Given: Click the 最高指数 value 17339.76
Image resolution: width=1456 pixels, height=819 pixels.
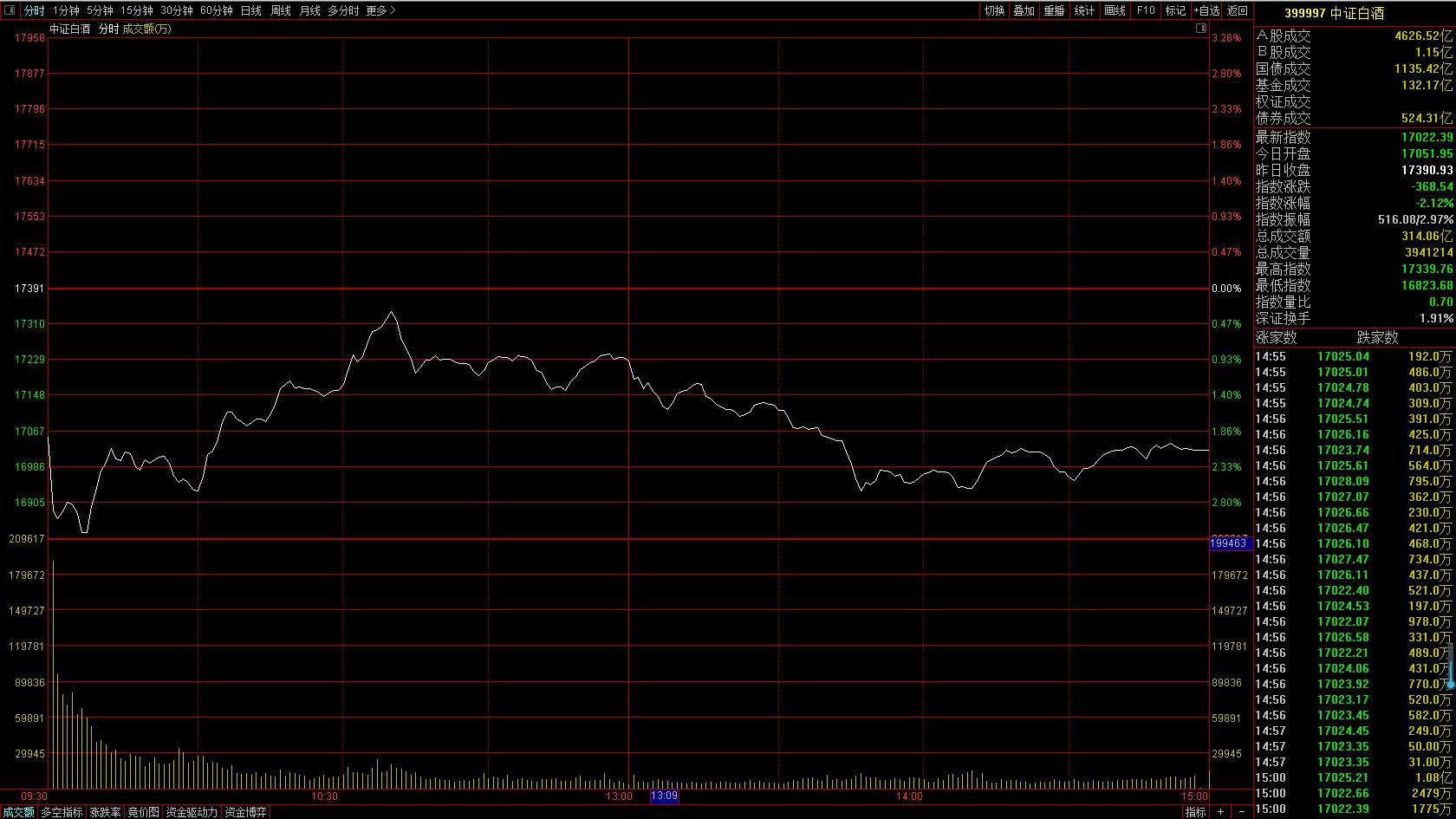Looking at the screenshot, I should point(1427,269).
